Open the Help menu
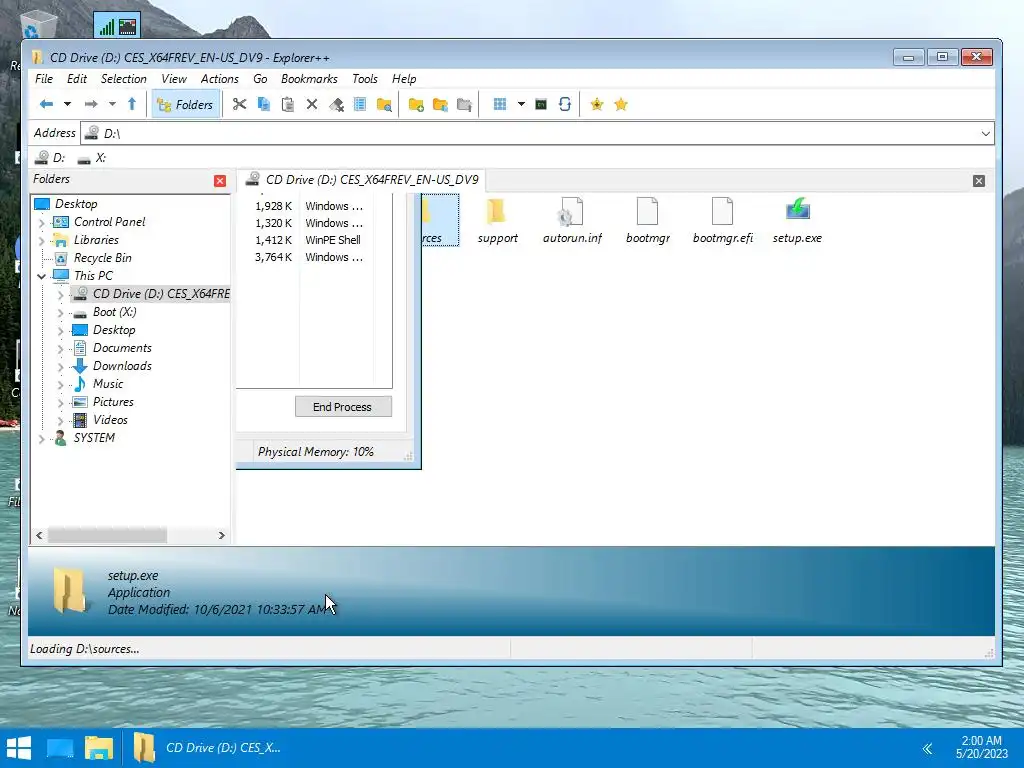Image resolution: width=1024 pixels, height=768 pixels. pos(404,78)
